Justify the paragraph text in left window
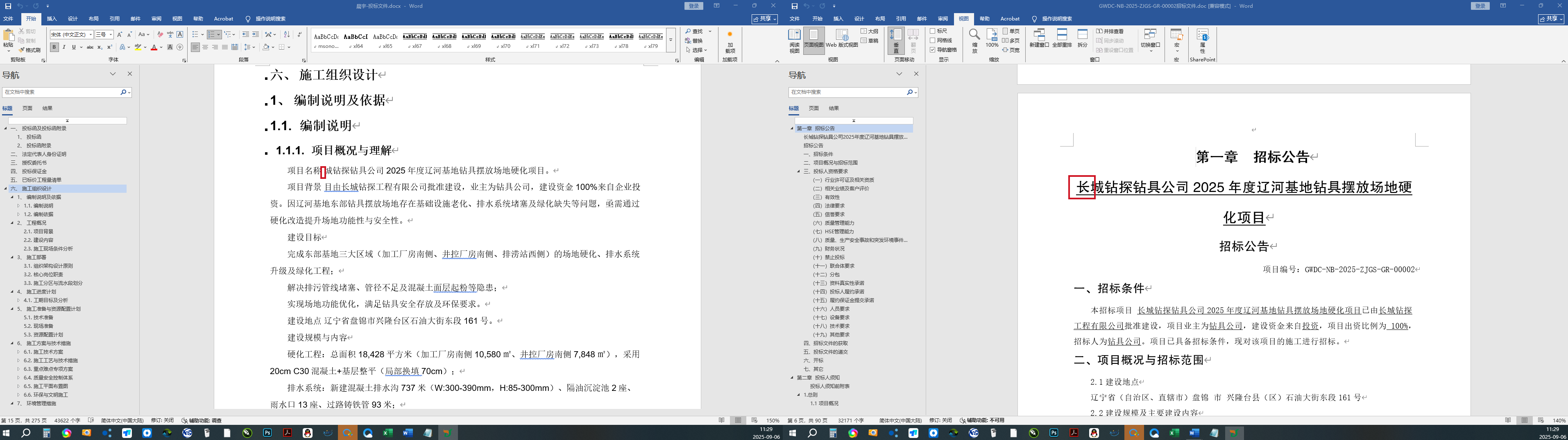Viewport: 1568px width, 440px height. click(x=224, y=47)
